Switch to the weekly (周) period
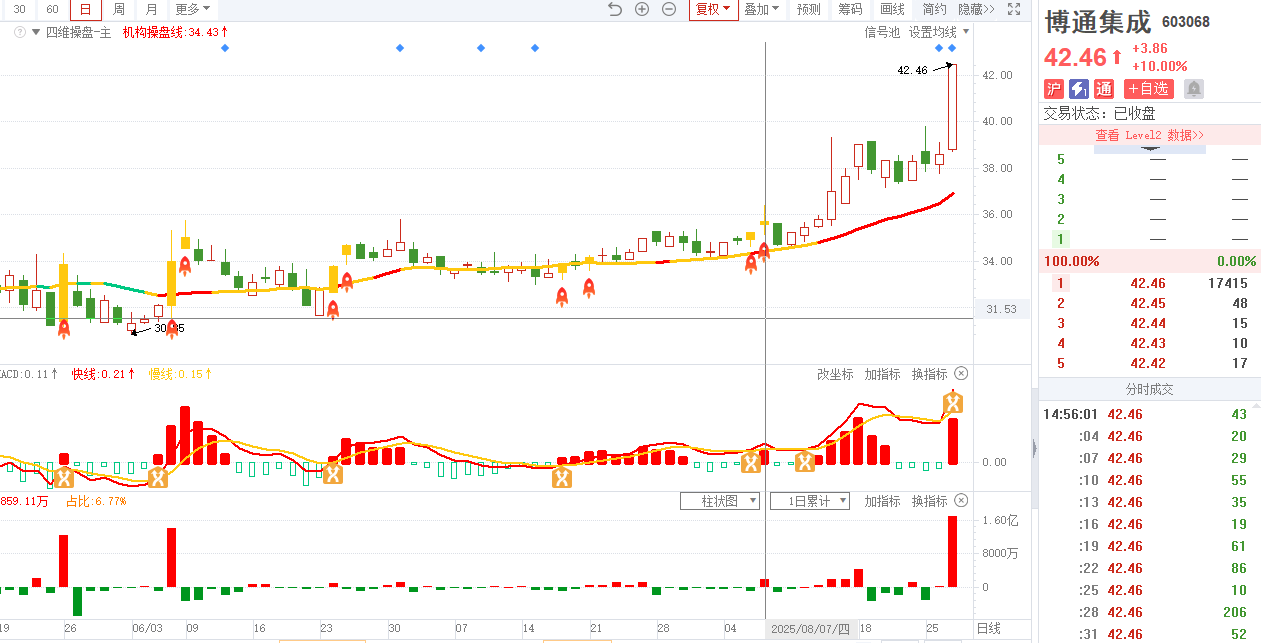Image resolution: width=1261 pixels, height=643 pixels. pyautogui.click(x=119, y=9)
